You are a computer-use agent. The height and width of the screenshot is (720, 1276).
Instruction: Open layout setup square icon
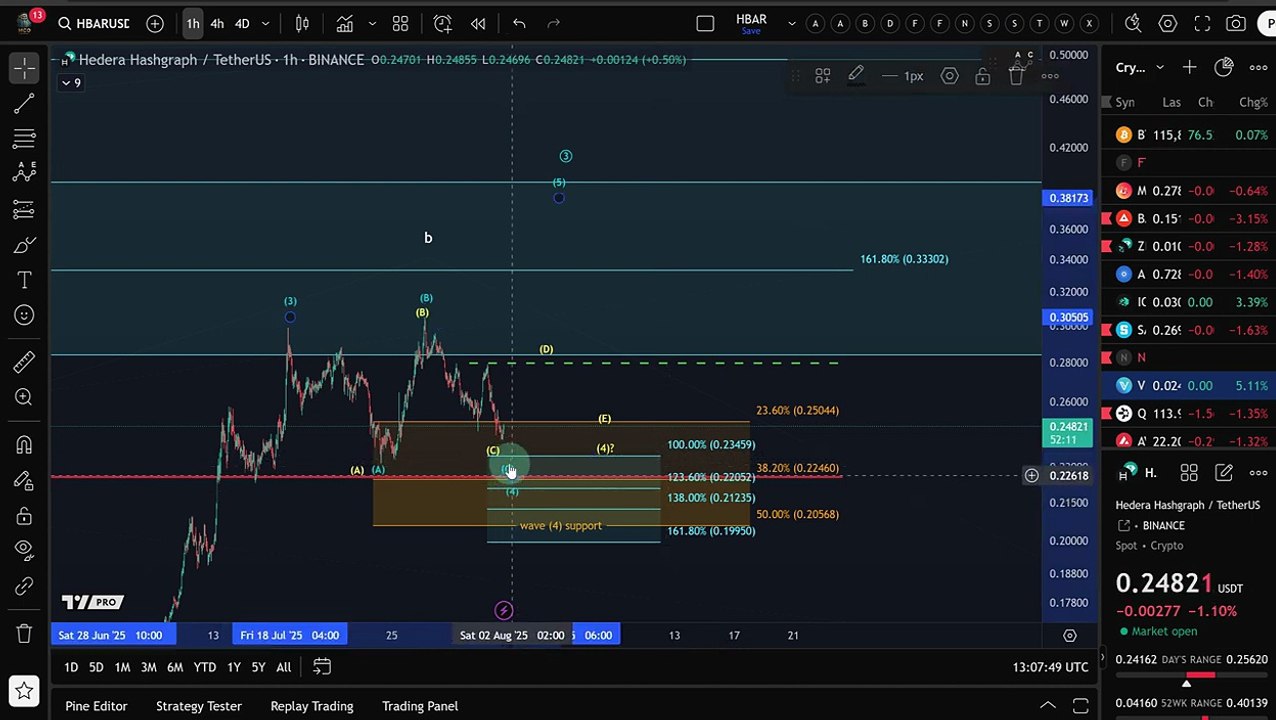[x=705, y=23]
